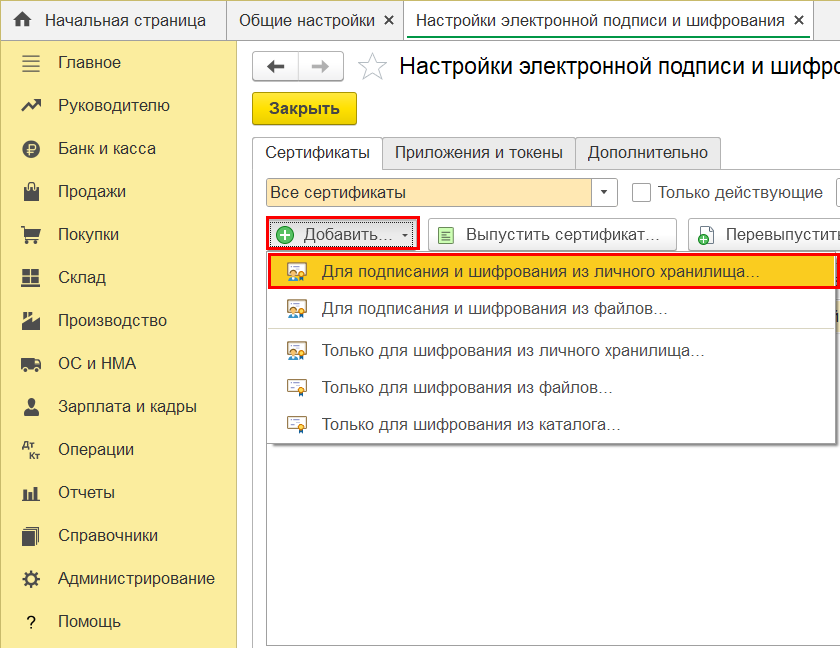Close the Настройки электронной подписи tab
This screenshot has height=648, width=840.
tap(799, 20)
